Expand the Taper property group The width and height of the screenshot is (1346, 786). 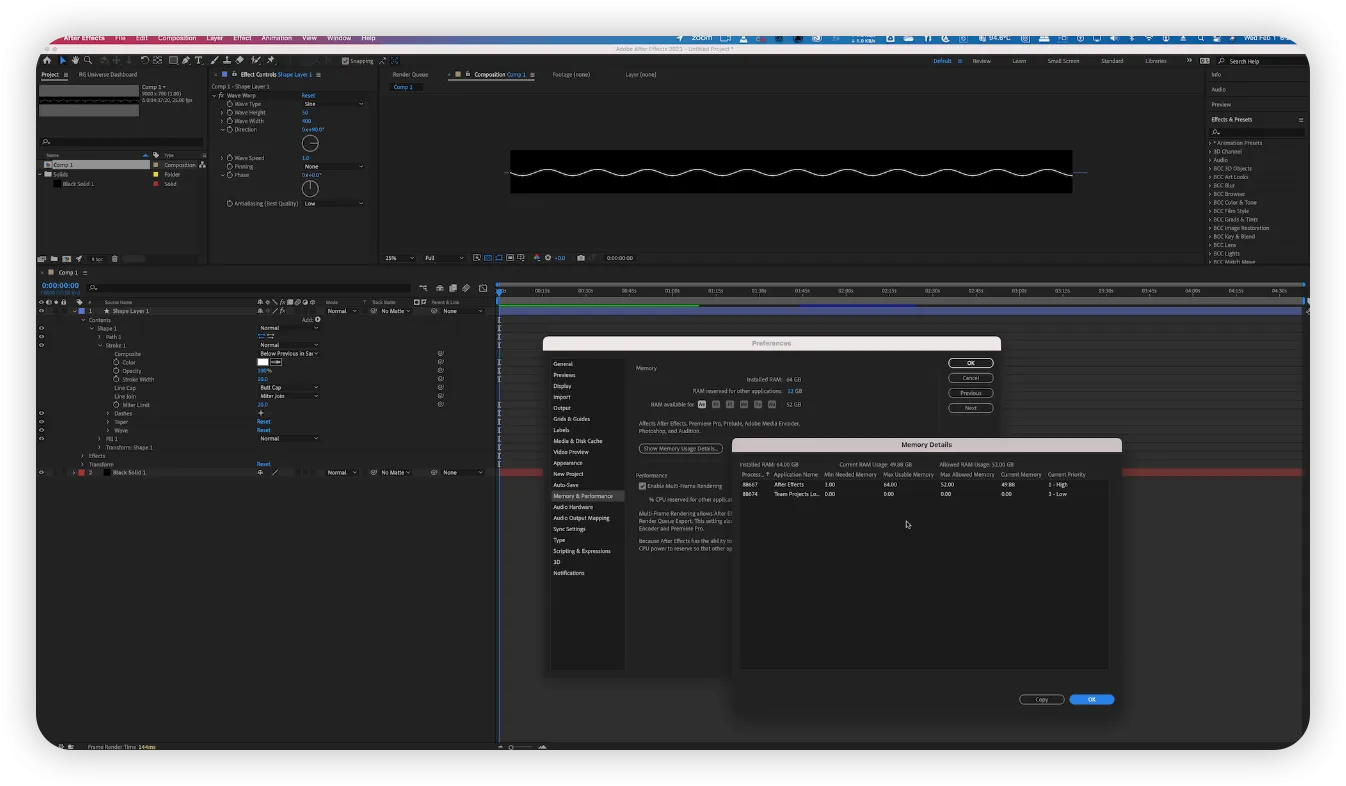(108, 422)
